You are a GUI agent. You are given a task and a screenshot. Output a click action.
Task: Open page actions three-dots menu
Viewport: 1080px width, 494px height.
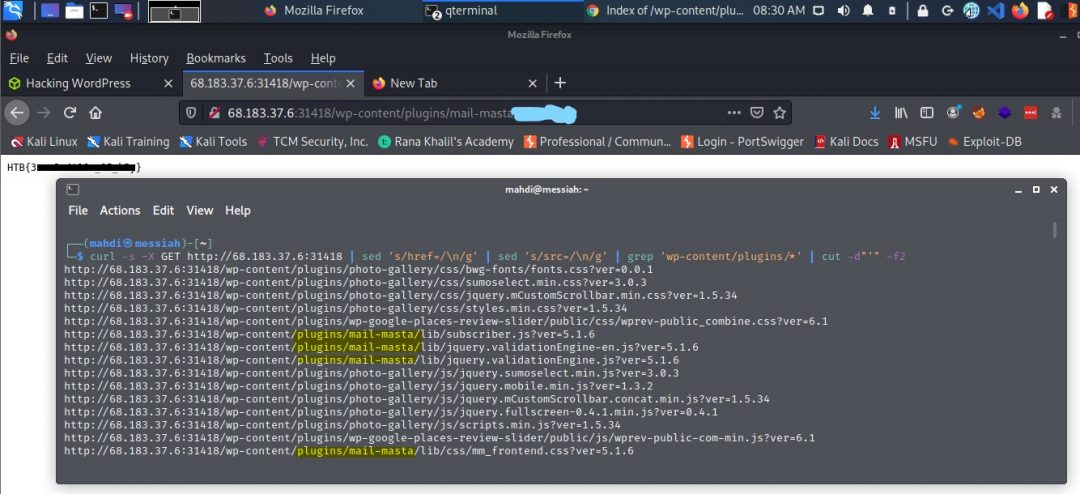pyautogui.click(x=734, y=113)
